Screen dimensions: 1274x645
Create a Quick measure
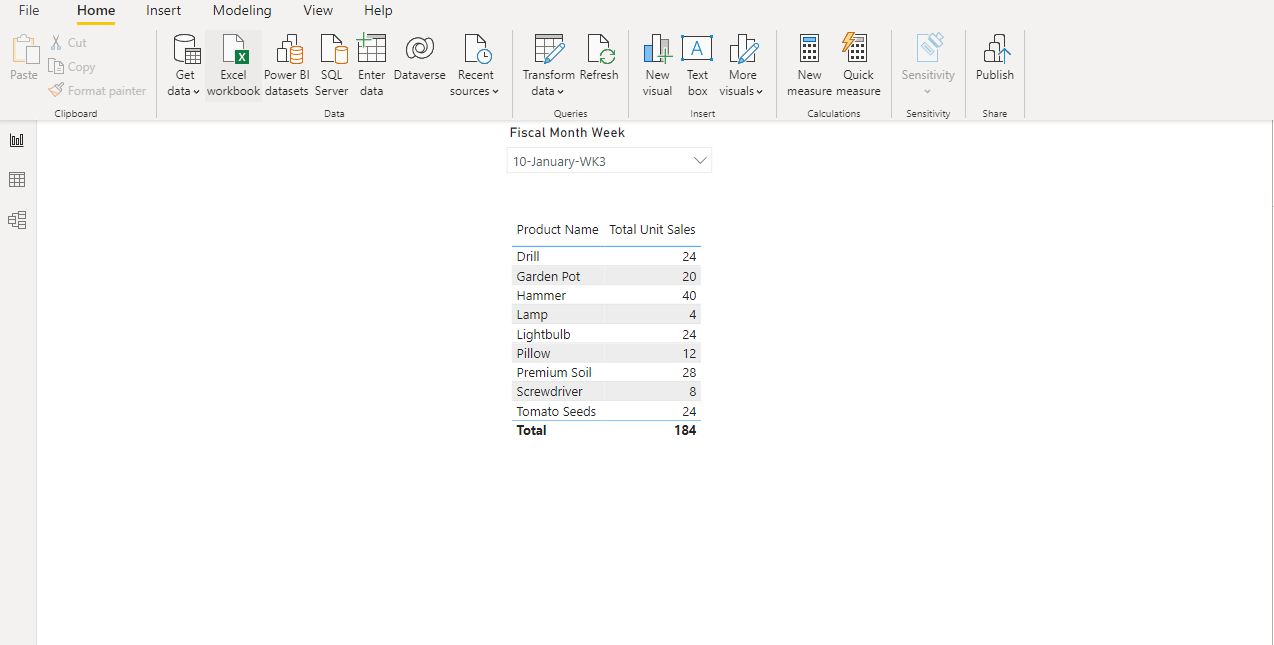tap(858, 66)
